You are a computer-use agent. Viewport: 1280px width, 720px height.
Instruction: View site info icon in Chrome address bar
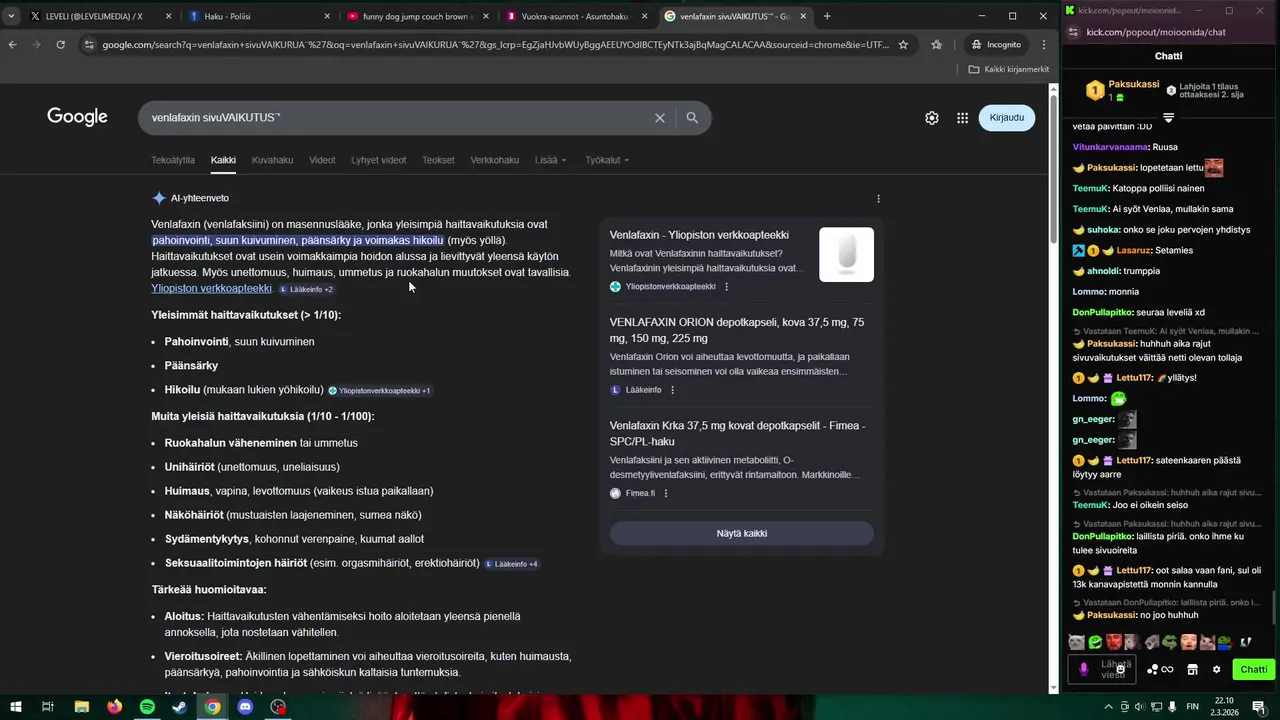(x=89, y=45)
